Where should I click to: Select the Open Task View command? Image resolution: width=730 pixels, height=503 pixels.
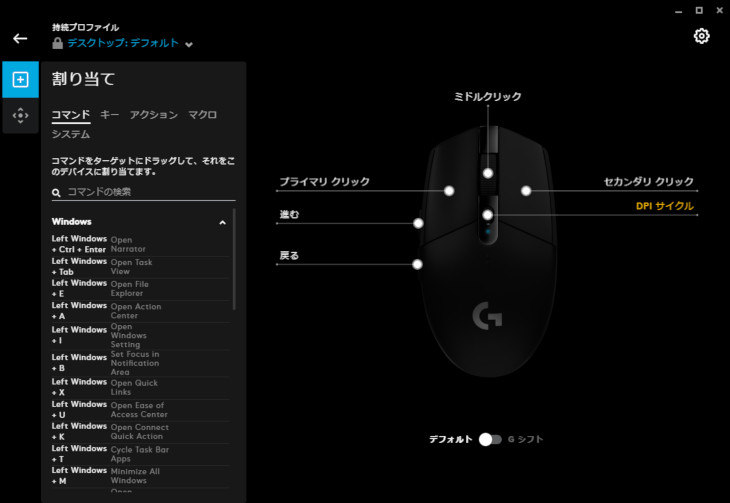coord(141,267)
